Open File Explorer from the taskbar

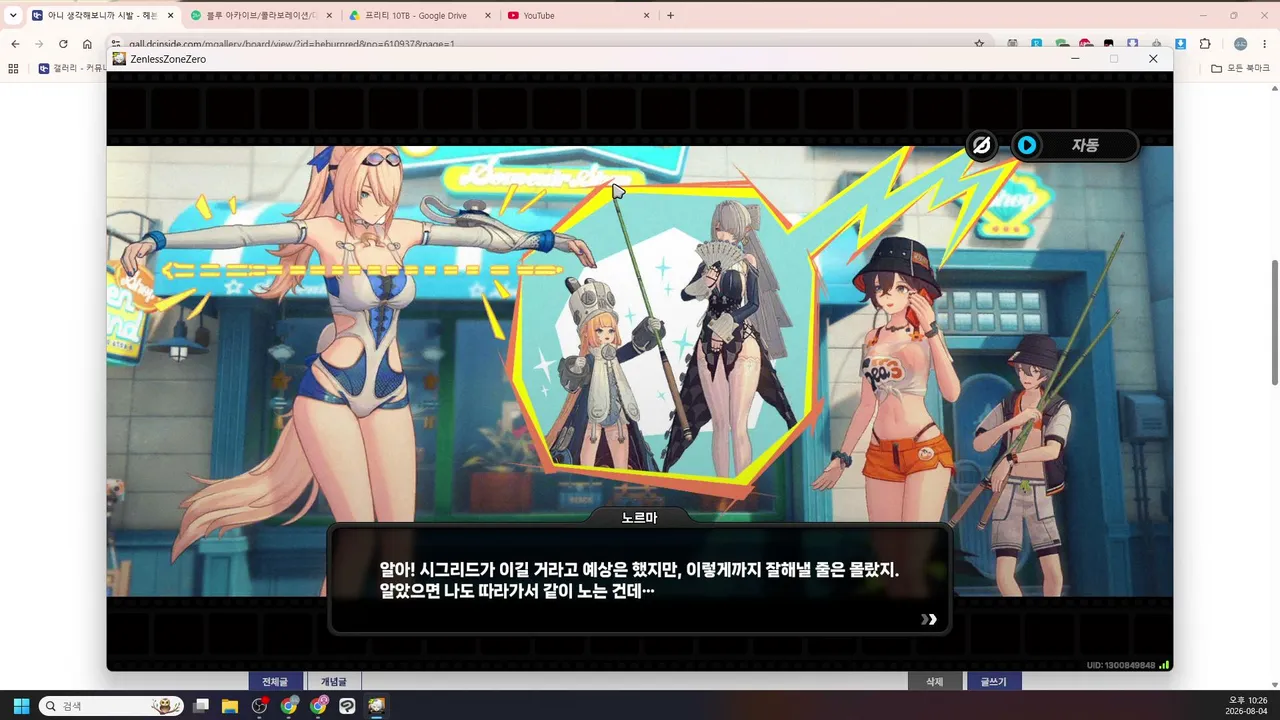pyautogui.click(x=230, y=706)
